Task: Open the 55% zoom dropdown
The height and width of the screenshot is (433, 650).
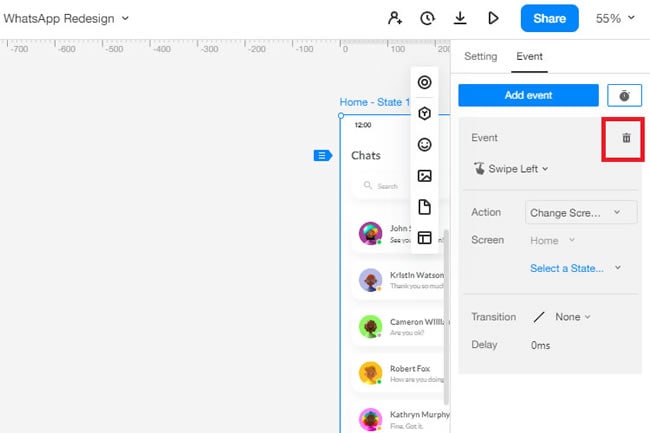Action: [615, 18]
